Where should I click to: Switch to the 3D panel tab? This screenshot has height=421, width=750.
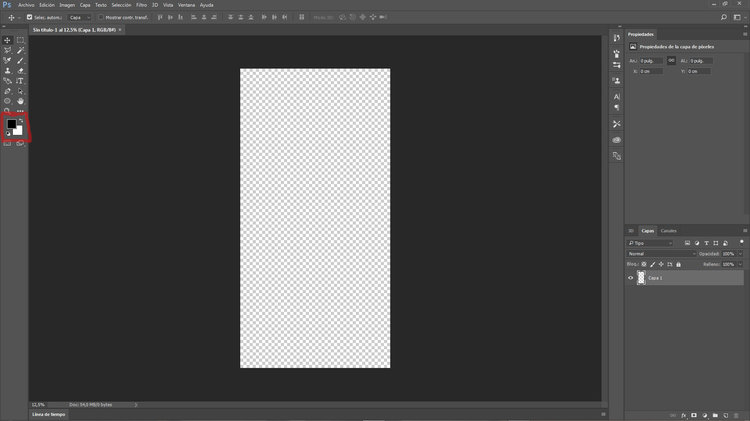pyautogui.click(x=631, y=231)
